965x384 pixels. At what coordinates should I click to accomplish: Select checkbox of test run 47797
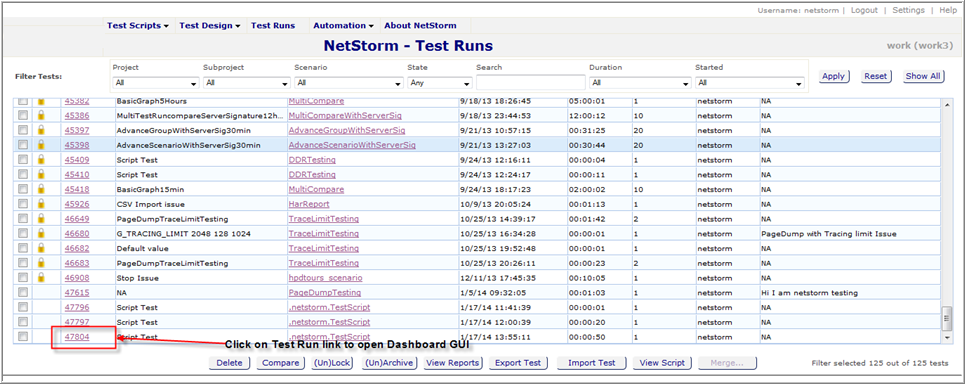click(x=23, y=322)
